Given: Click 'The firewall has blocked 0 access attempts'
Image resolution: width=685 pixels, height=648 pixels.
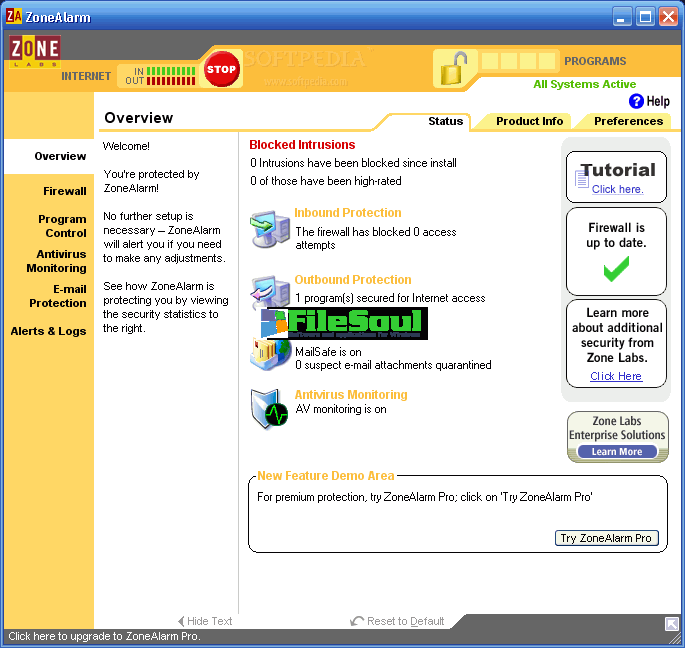Looking at the screenshot, I should click(376, 238).
